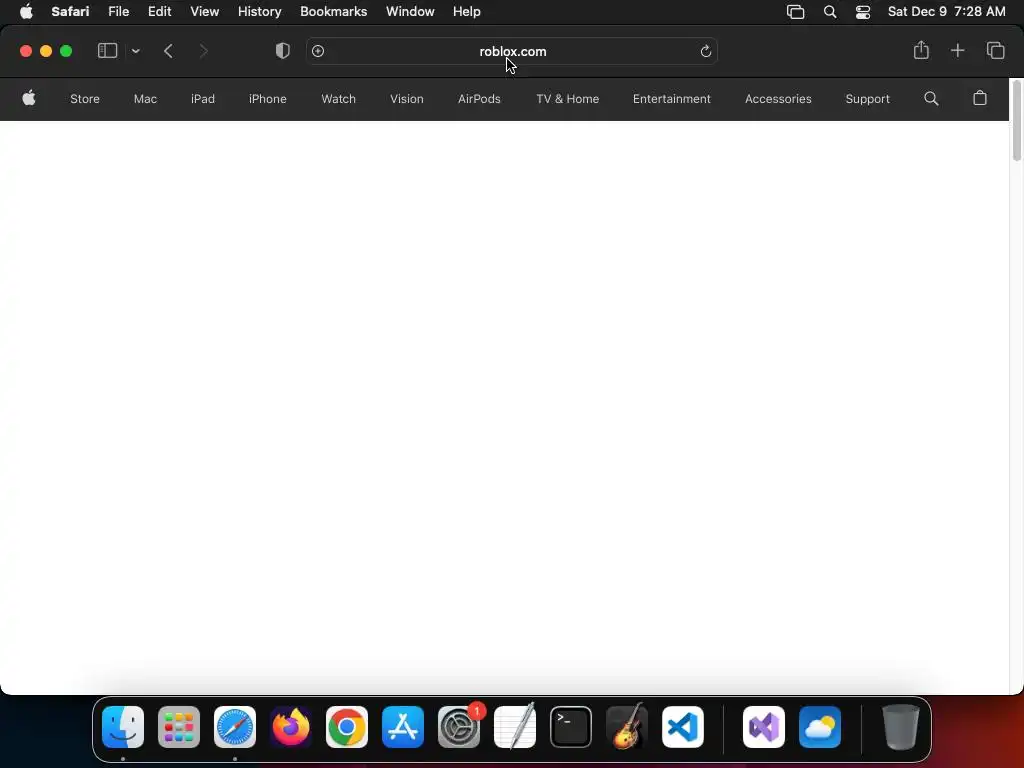Image resolution: width=1024 pixels, height=768 pixels.
Task: Open the iPad section link
Action: tap(202, 99)
